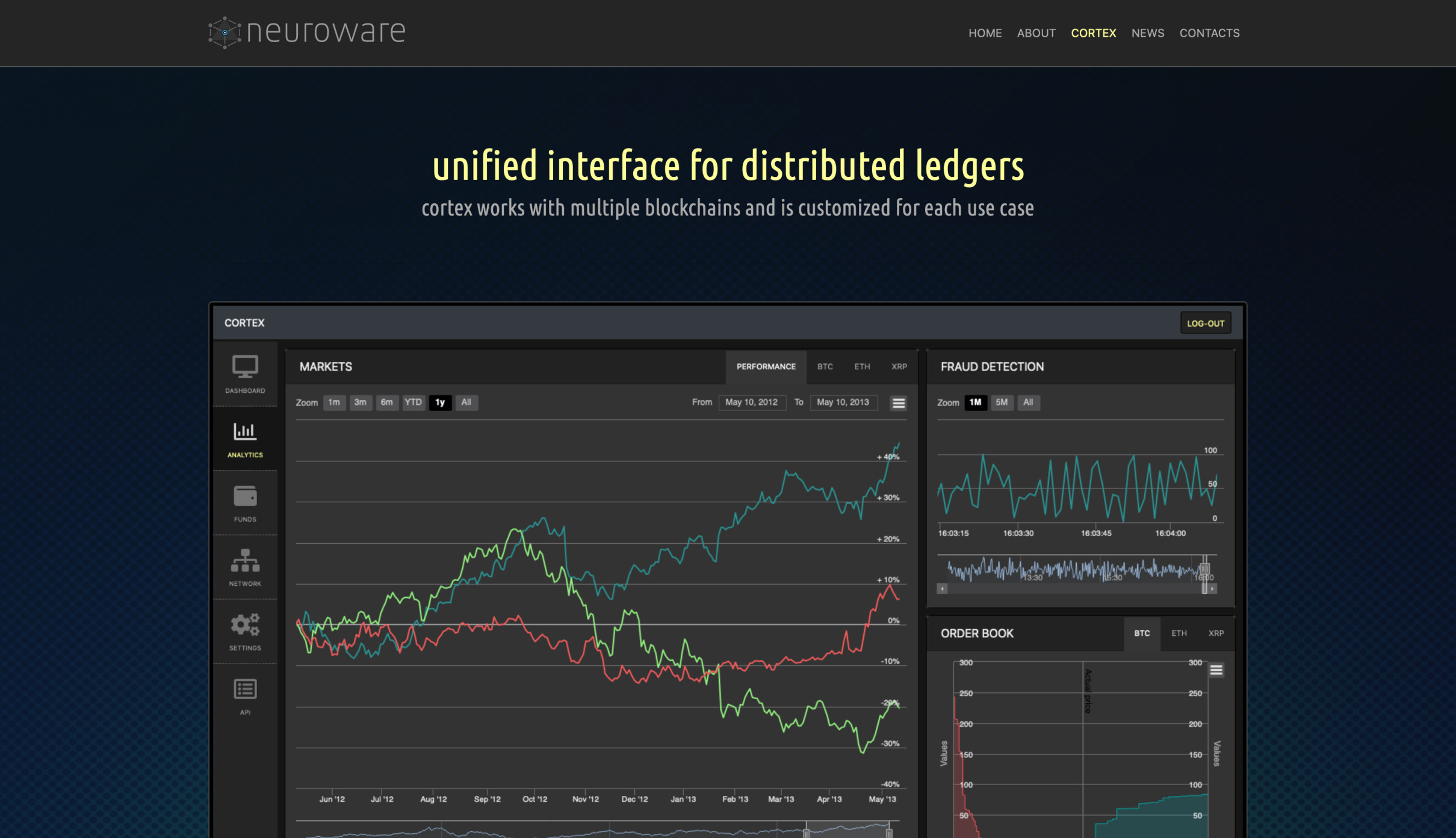This screenshot has width=1456, height=838.
Task: Select Order Book BTC tab
Action: click(x=1142, y=633)
